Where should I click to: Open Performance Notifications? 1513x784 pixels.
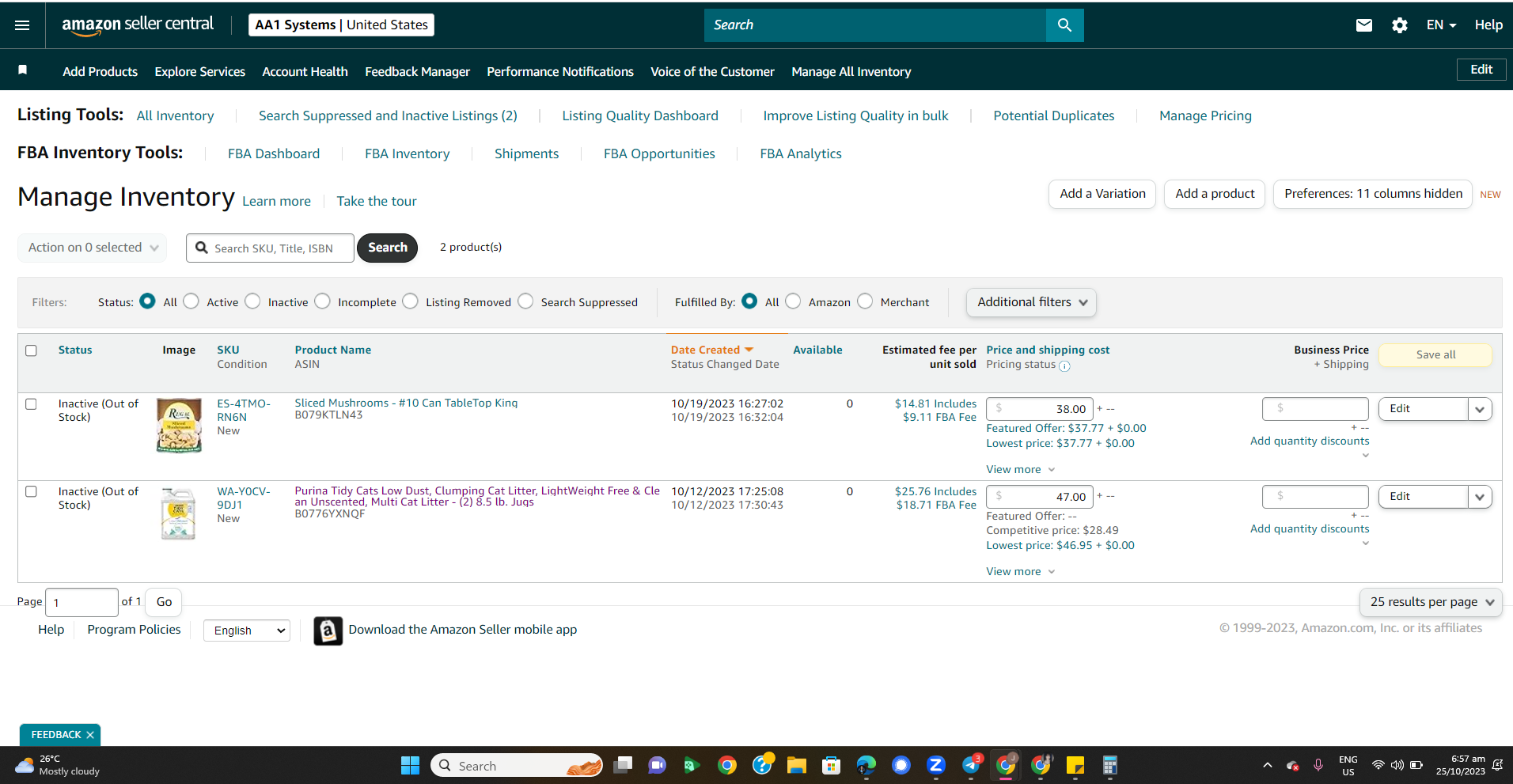tap(560, 71)
